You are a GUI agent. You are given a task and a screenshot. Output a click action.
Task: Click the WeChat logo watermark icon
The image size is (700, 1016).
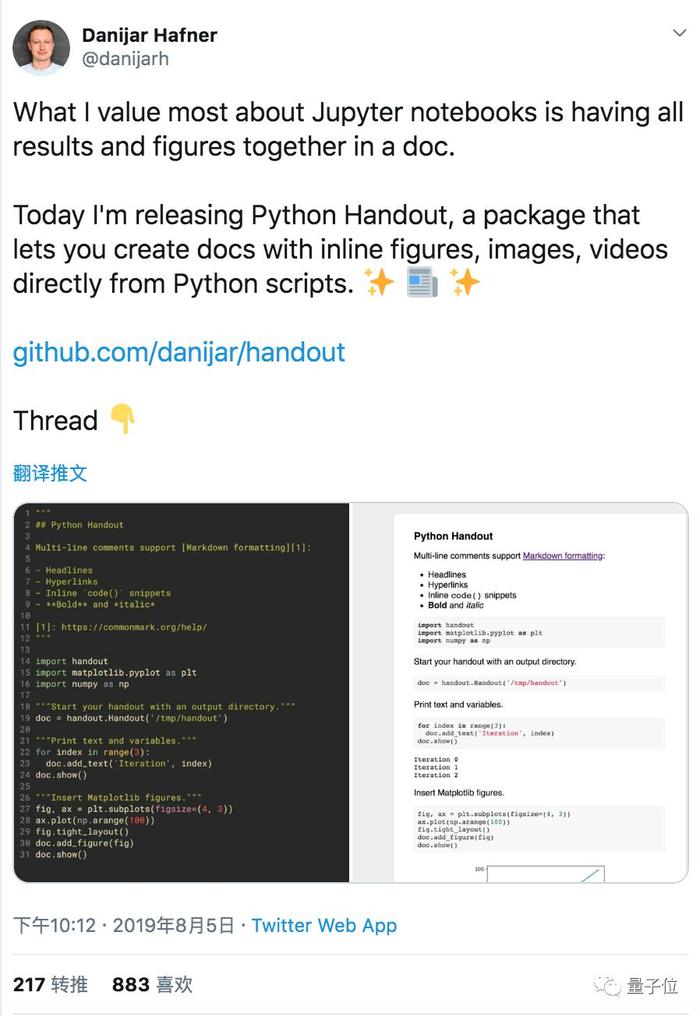607,986
